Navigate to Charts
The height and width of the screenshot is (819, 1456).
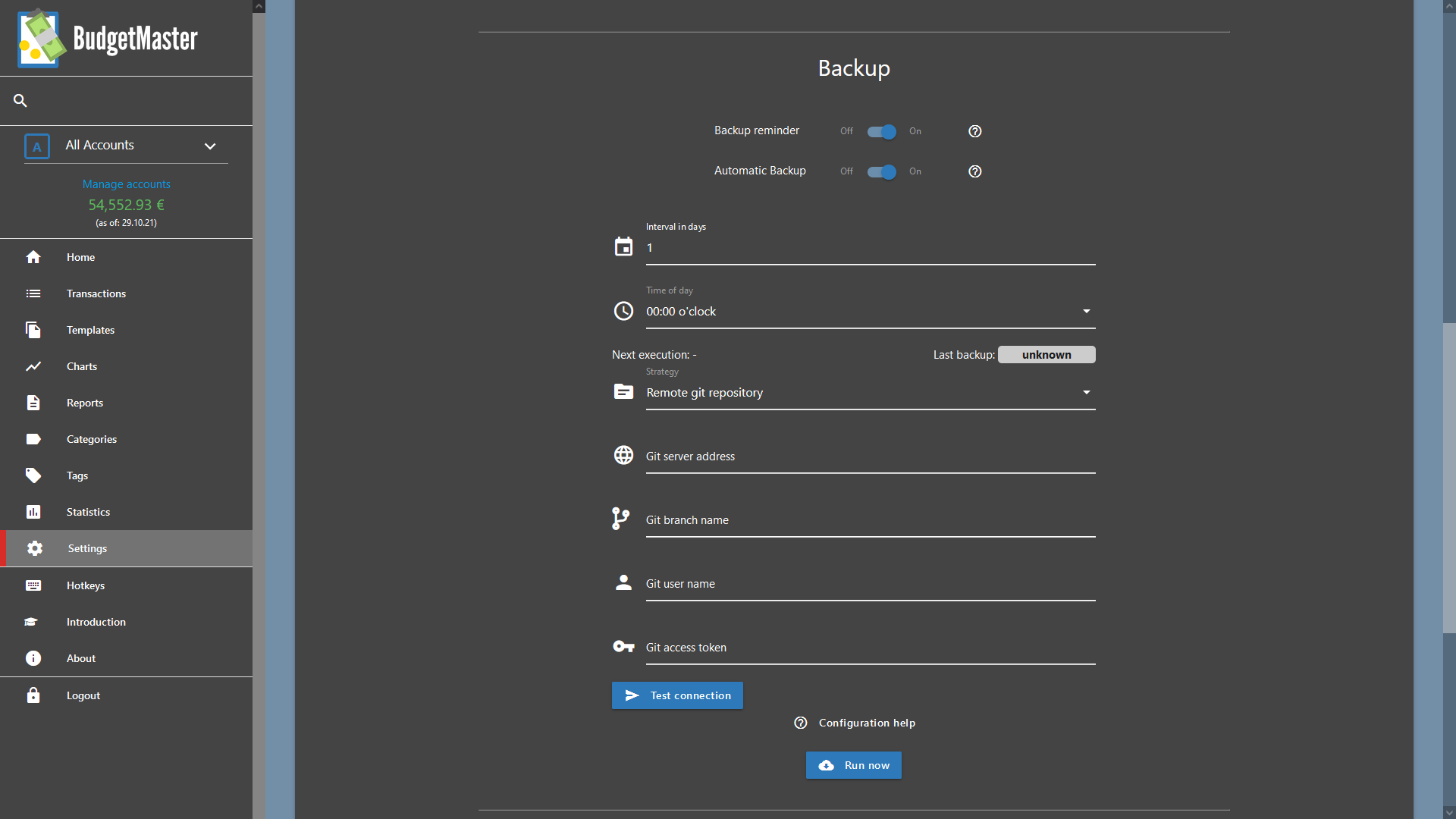[x=126, y=366]
